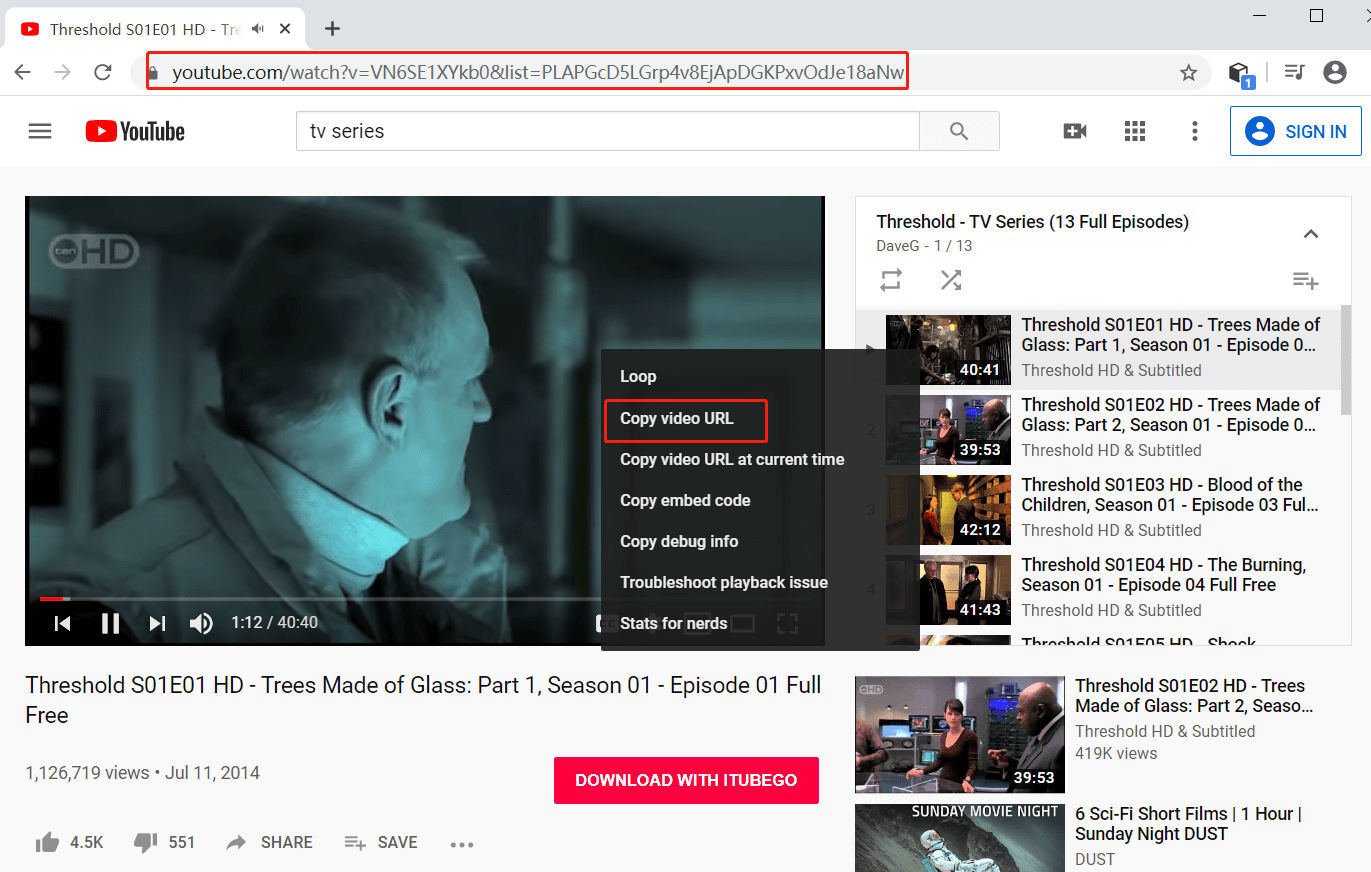Viewport: 1371px width, 872px height.
Task: Click the search magnifier button
Action: point(958,131)
